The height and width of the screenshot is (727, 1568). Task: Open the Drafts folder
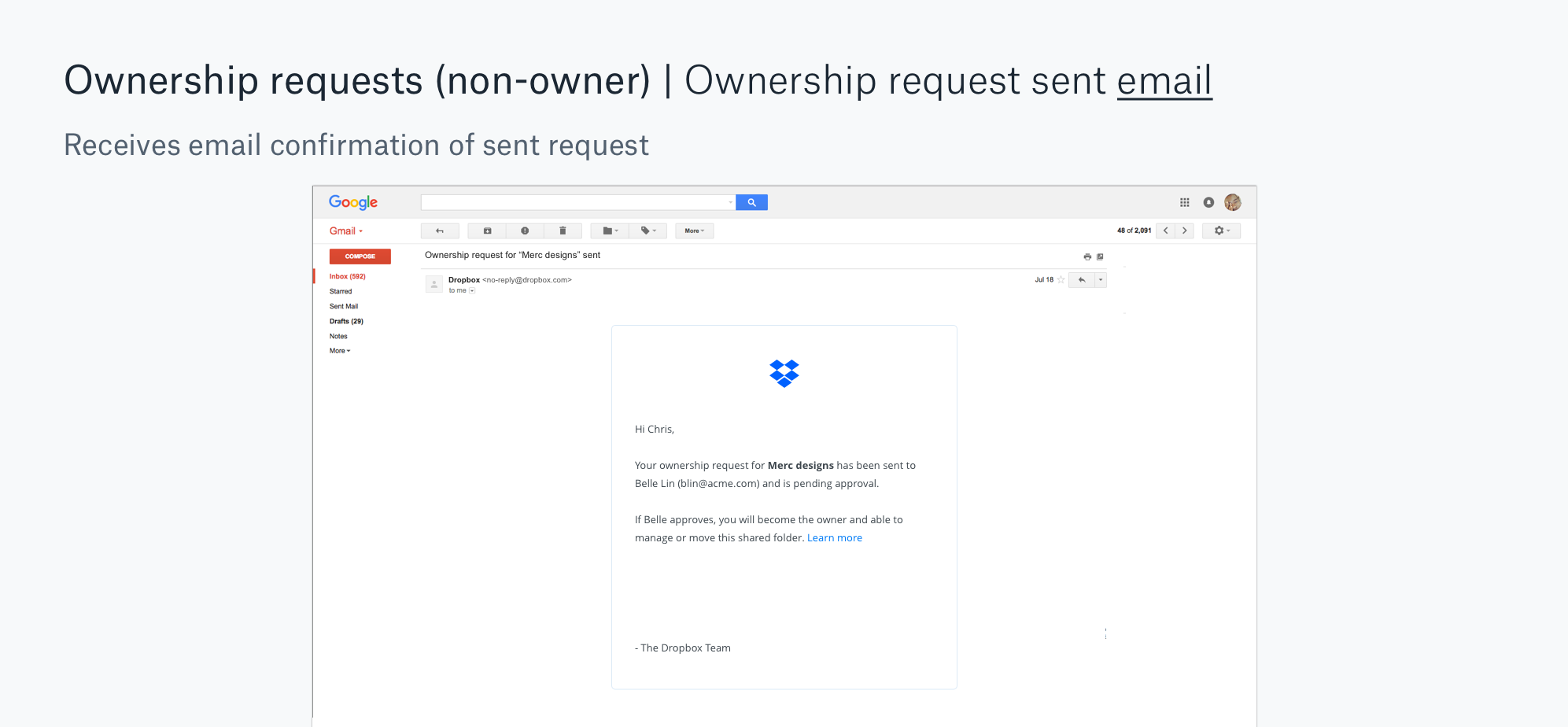[346, 321]
